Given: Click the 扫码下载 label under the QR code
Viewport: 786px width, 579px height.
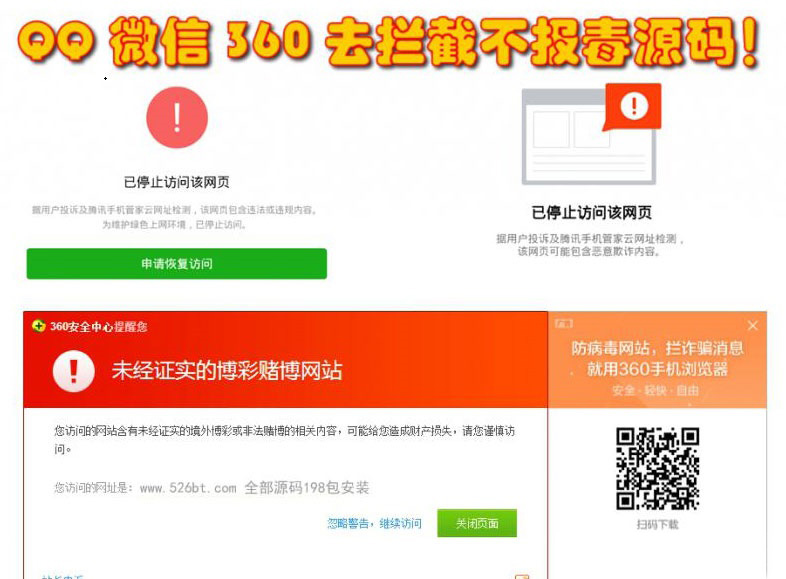Looking at the screenshot, I should point(657,524).
